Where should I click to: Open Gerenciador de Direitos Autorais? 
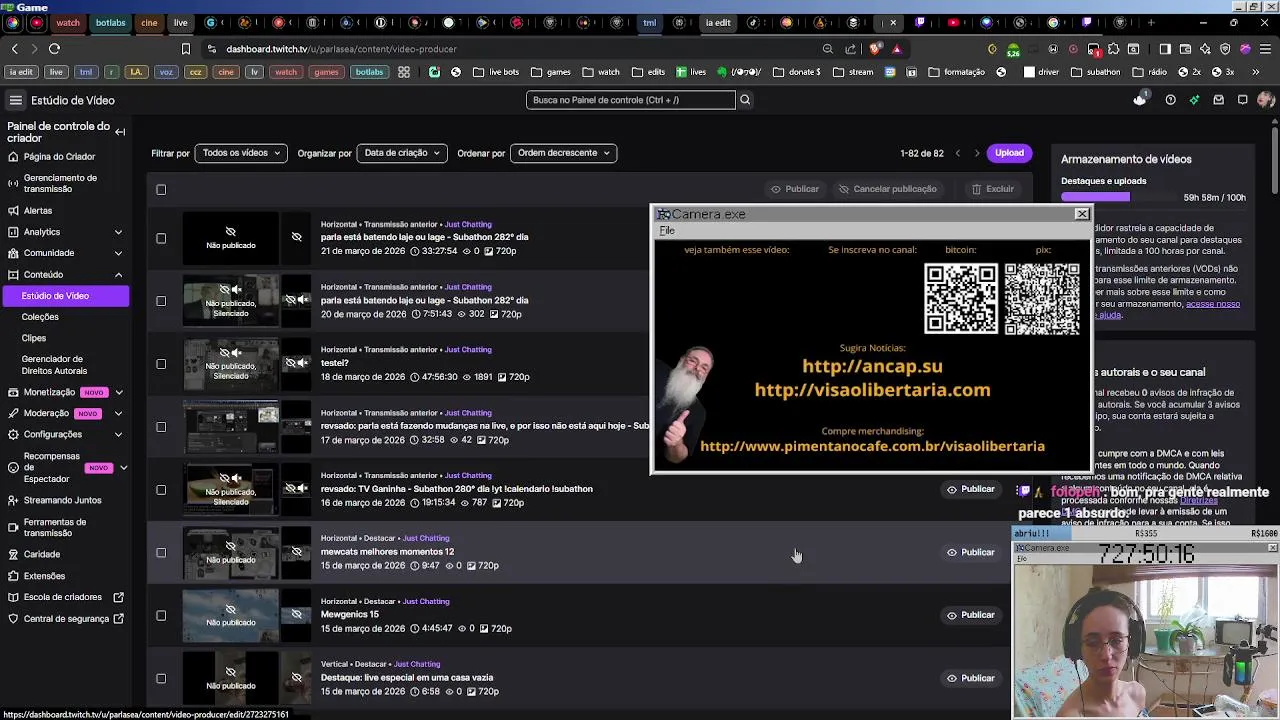point(54,365)
